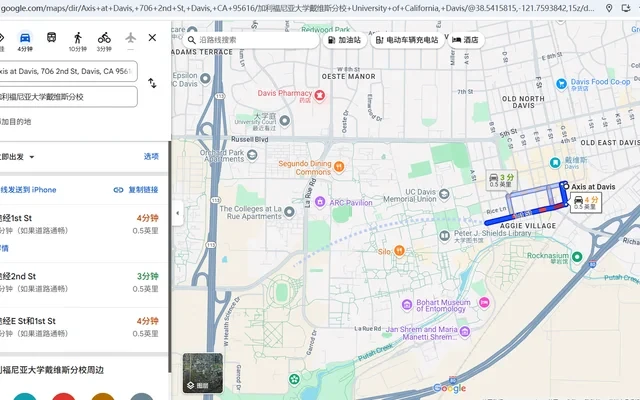Viewport: 640px width, 400px height.
Task: Send directions to iPhone link
Action: [28, 190]
